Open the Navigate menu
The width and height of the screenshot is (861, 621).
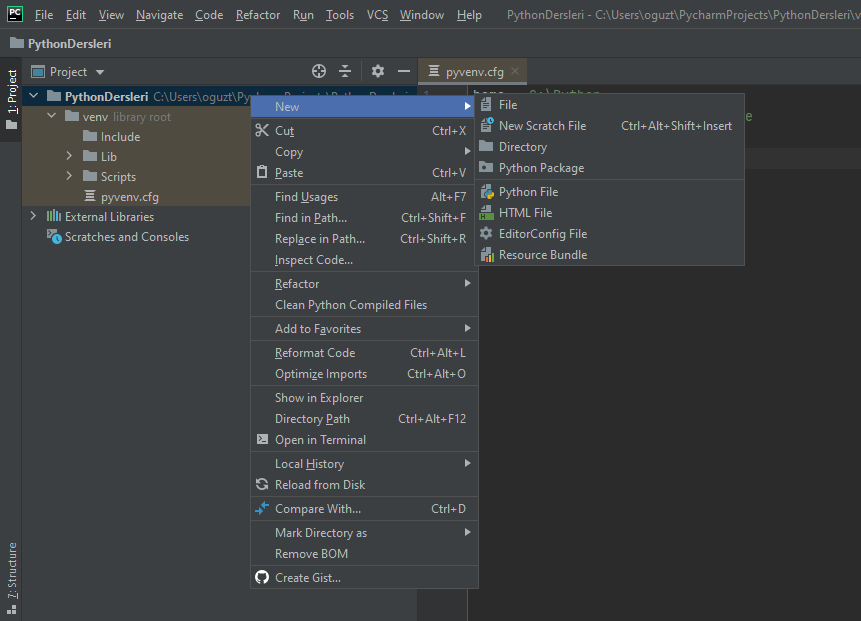159,15
